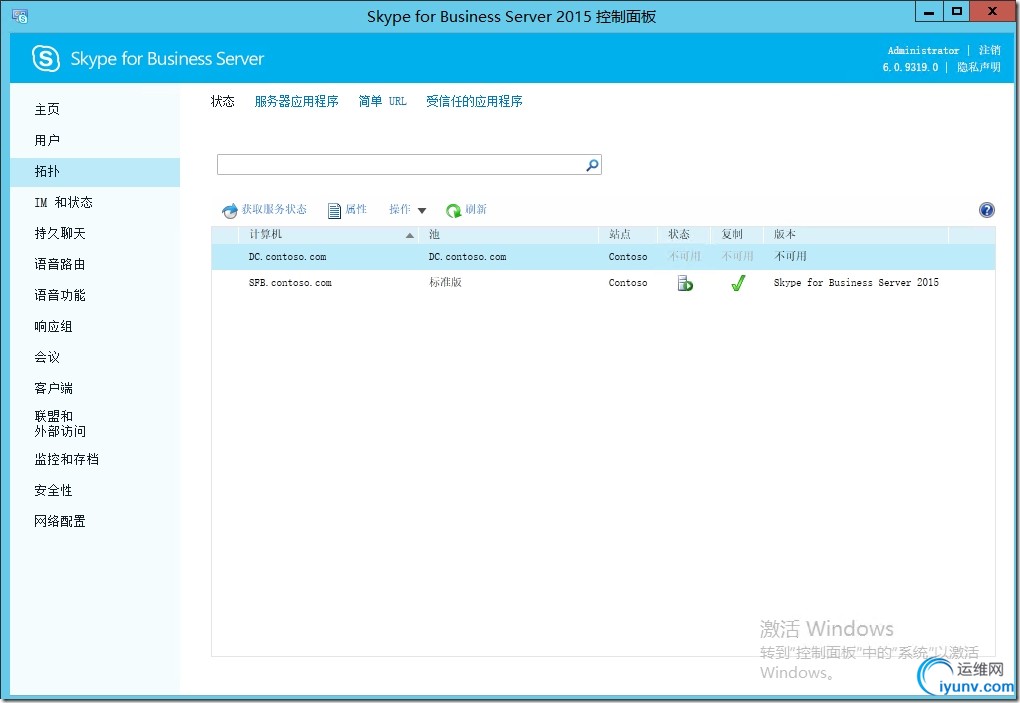Click version number 6.0.9319.0
The width and height of the screenshot is (1020, 703).
(x=910, y=67)
